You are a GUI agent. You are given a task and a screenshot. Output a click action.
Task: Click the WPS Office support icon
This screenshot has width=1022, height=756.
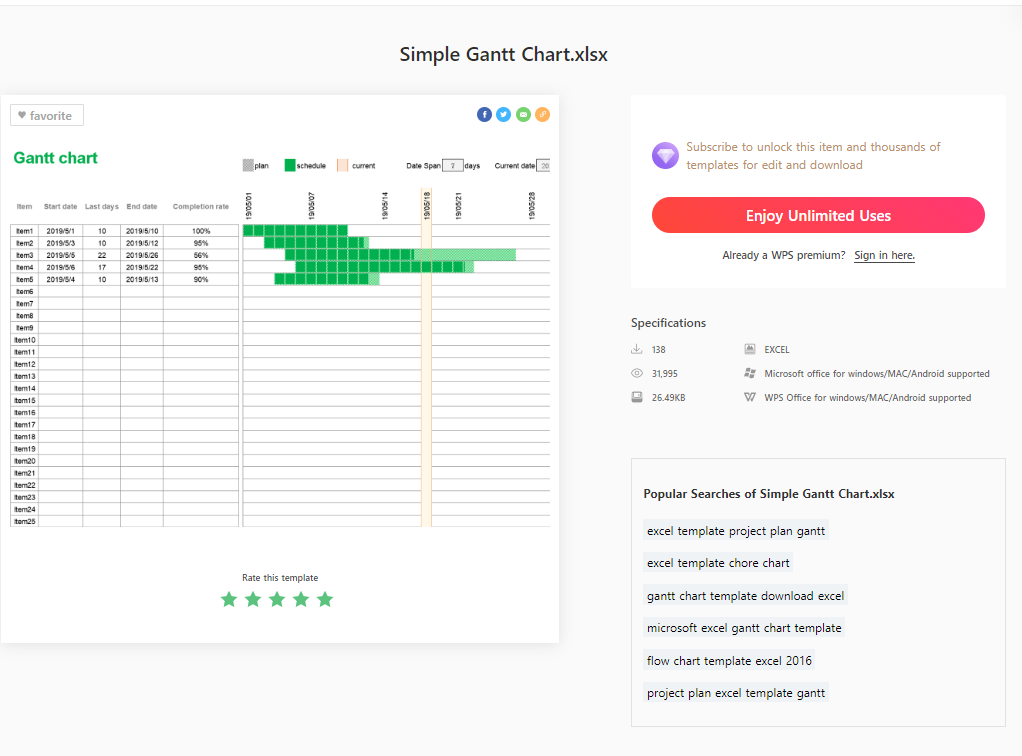[x=749, y=397]
